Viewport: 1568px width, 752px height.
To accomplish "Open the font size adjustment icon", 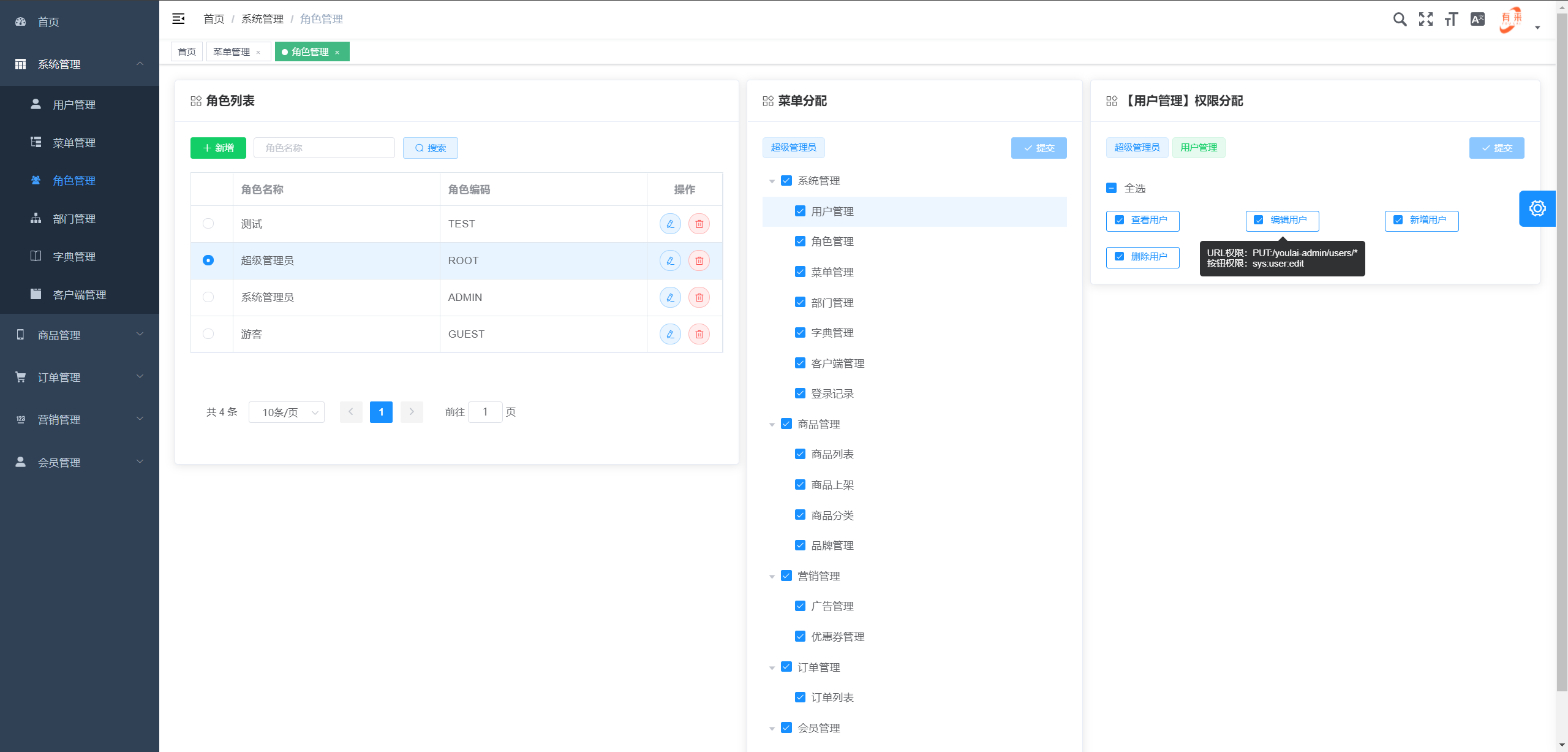I will tap(1452, 19).
